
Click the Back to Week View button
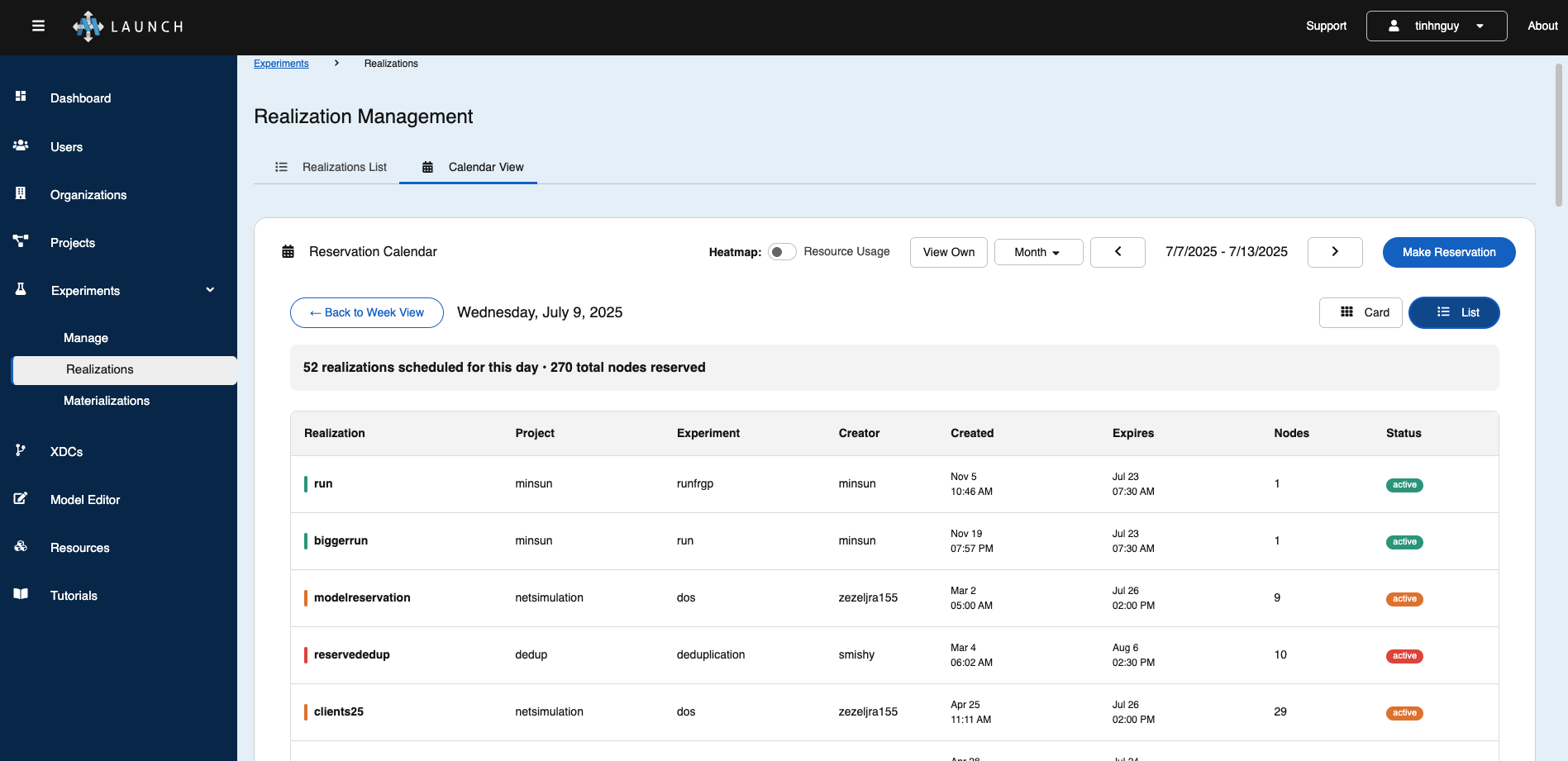pos(366,312)
